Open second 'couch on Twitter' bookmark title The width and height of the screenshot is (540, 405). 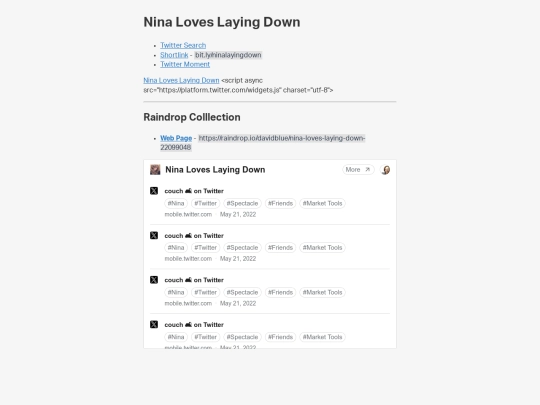(x=194, y=236)
